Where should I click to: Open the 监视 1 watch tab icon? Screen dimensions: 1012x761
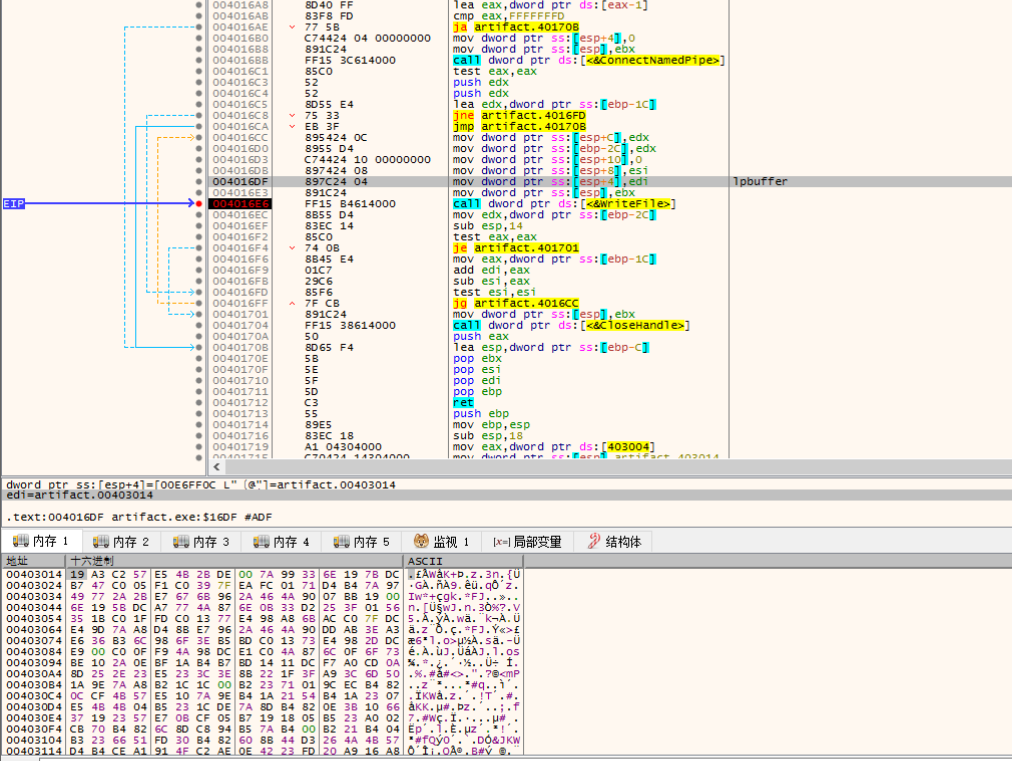421,542
